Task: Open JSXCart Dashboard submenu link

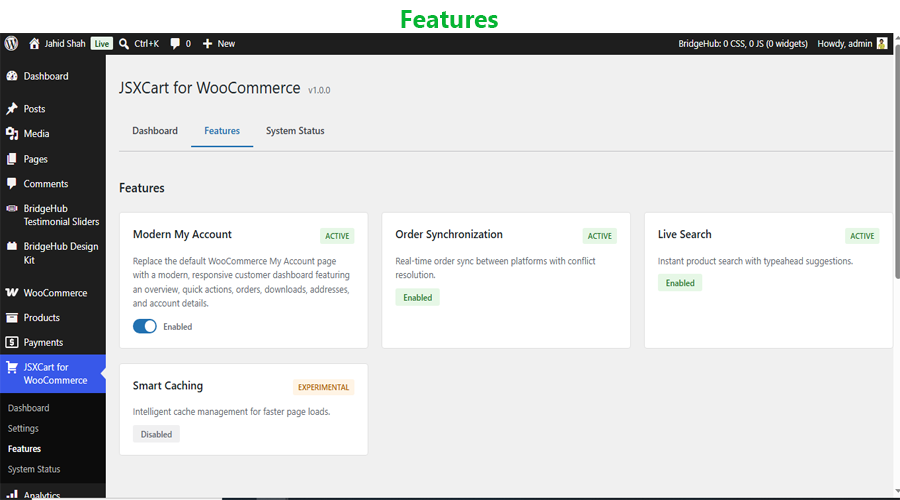Action: (29, 408)
